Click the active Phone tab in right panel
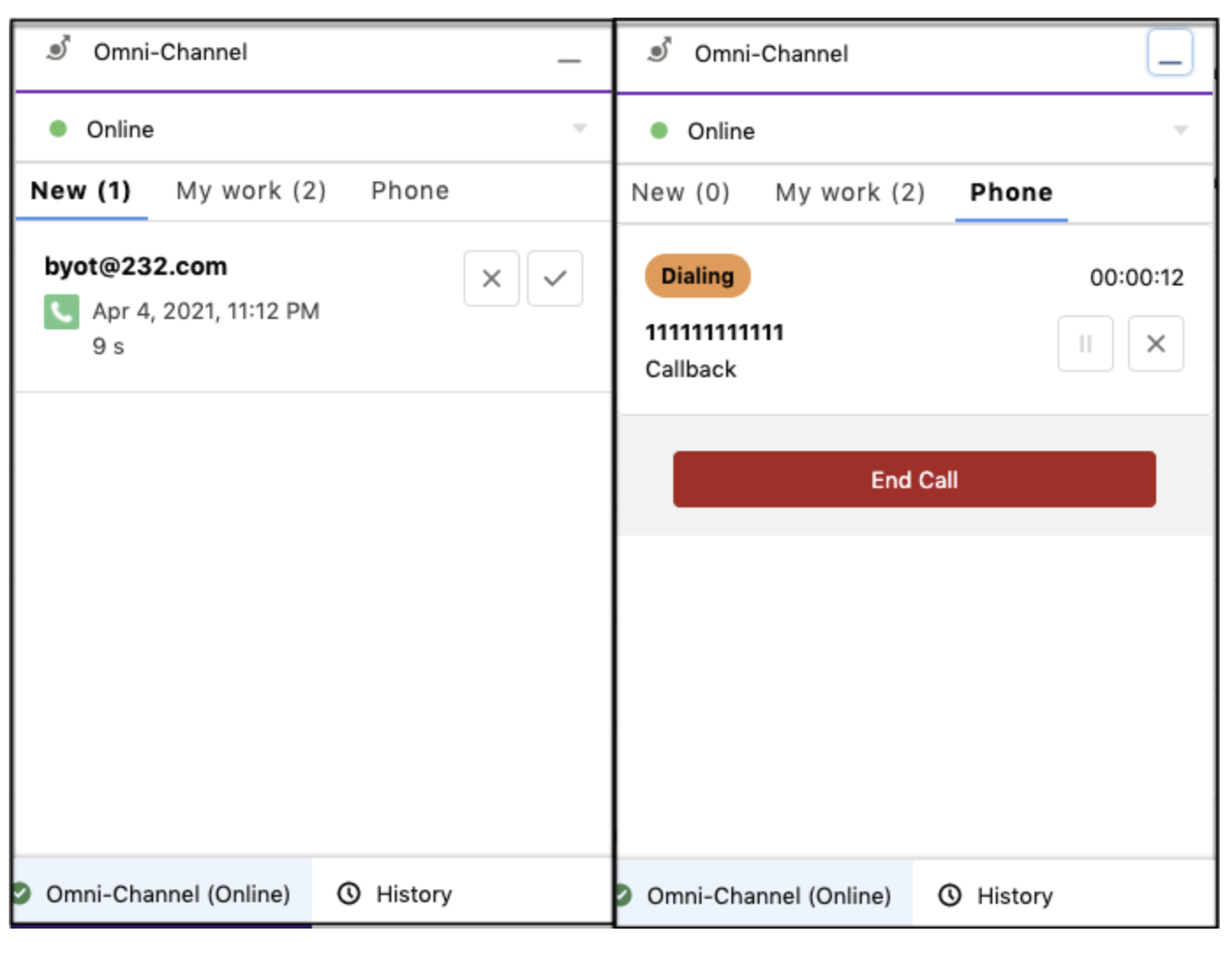This screenshot has height=955, width=1232. pyautogui.click(x=1011, y=192)
